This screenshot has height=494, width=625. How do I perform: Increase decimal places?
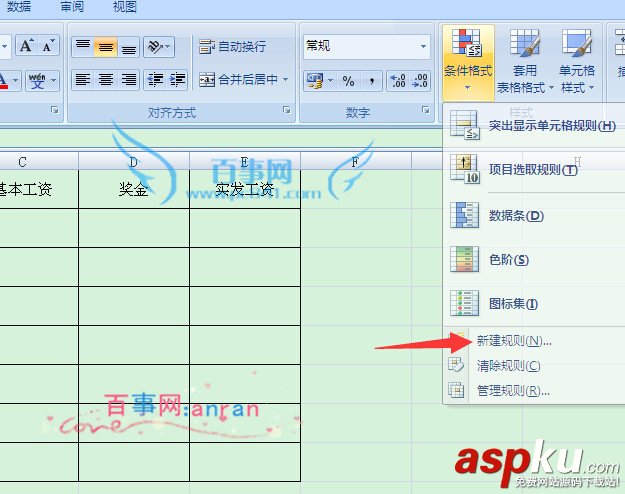[398, 81]
